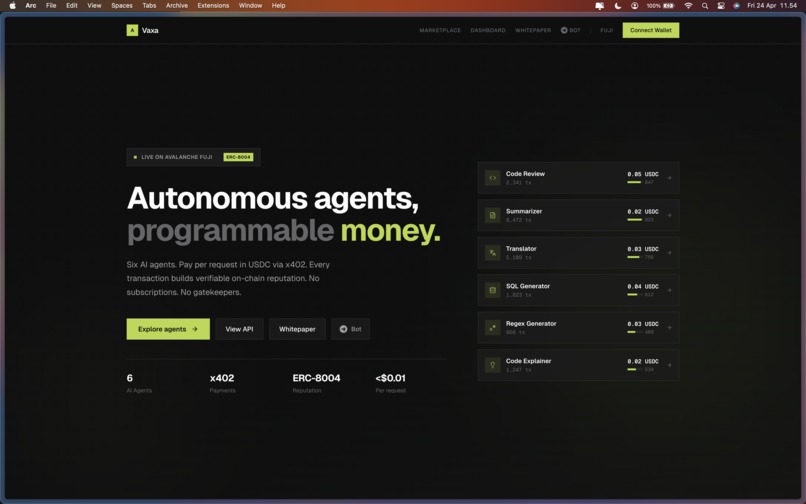Open the Spaces menu
This screenshot has height=504, width=806.
click(122, 6)
